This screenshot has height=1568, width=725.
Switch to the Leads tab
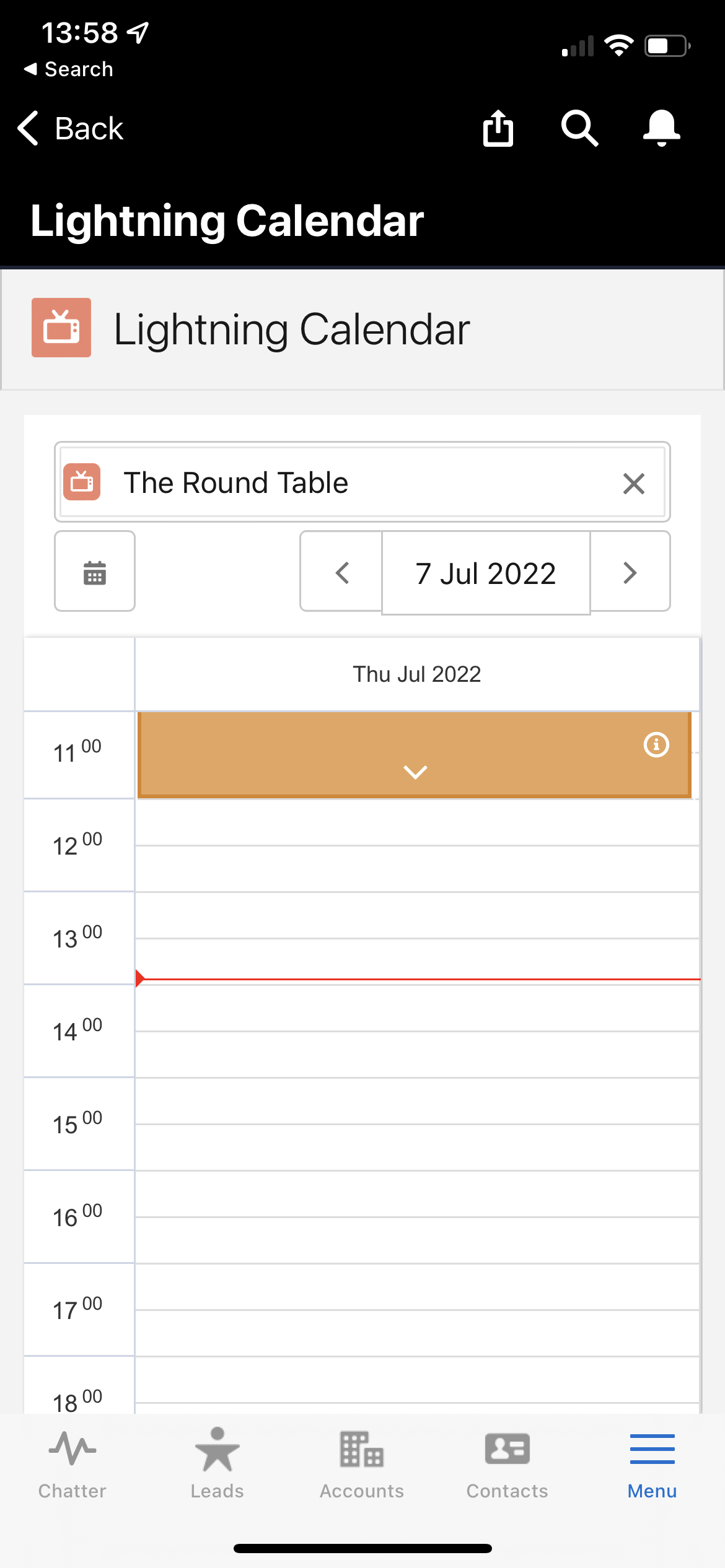pos(217,1463)
